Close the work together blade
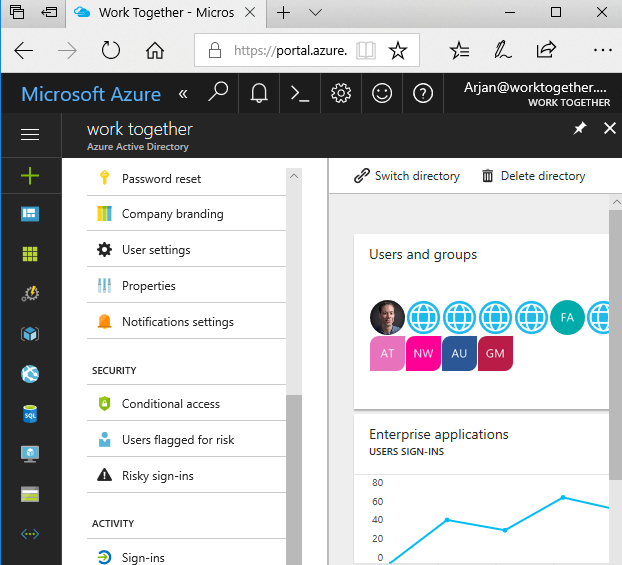622x565 pixels. (610, 128)
